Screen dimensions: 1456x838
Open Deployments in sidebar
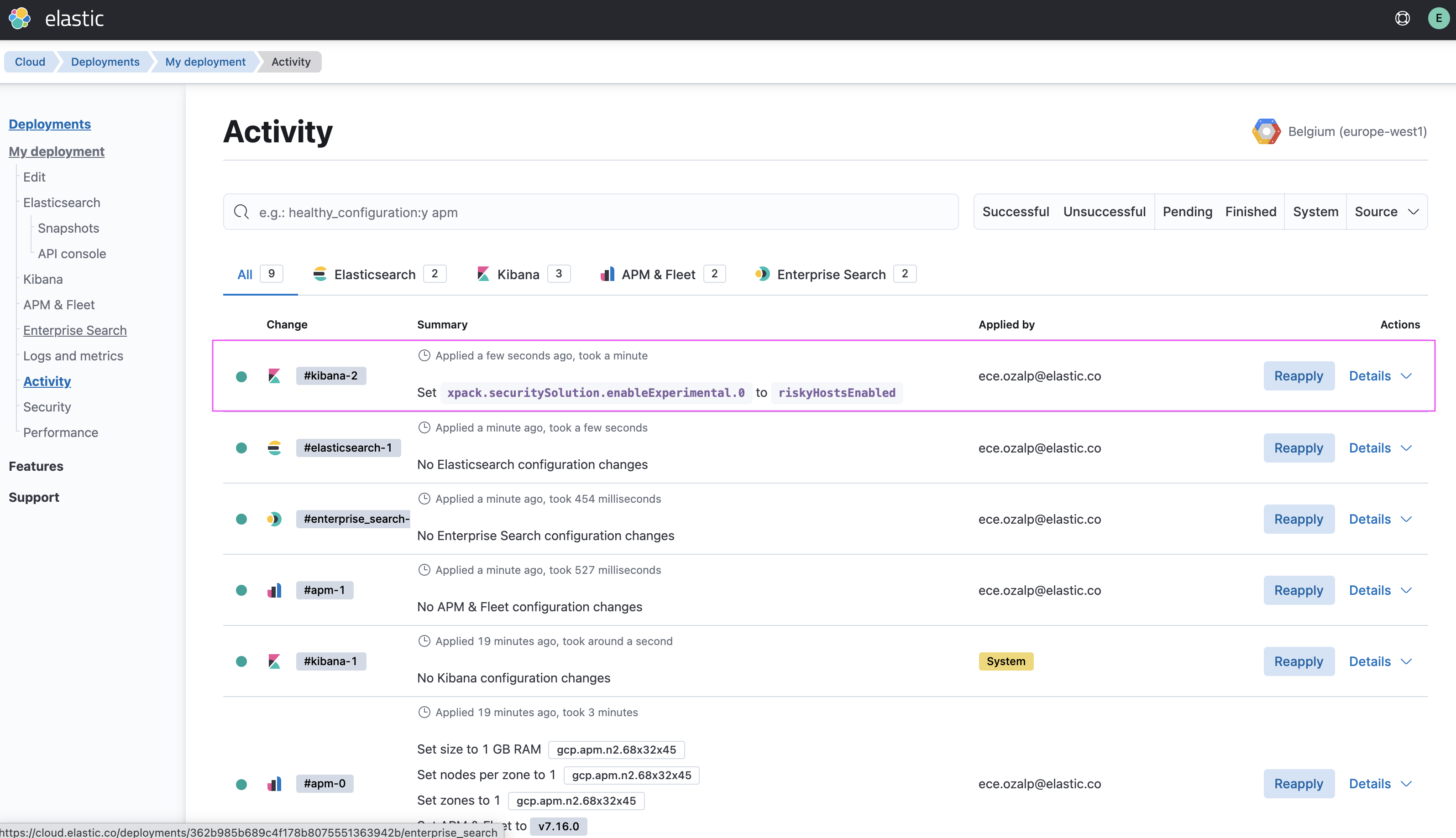coord(49,124)
